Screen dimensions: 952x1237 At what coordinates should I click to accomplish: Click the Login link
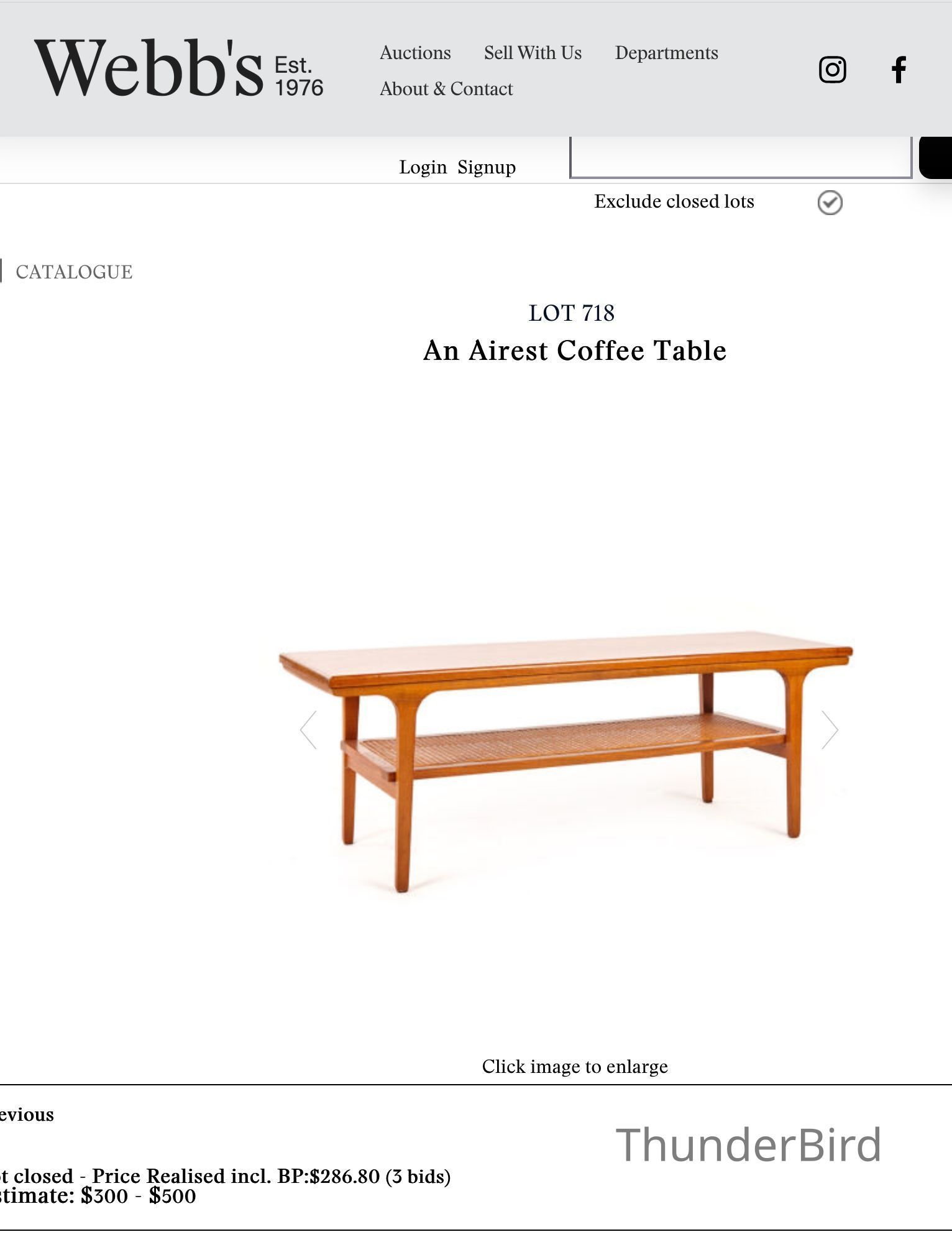(x=423, y=167)
